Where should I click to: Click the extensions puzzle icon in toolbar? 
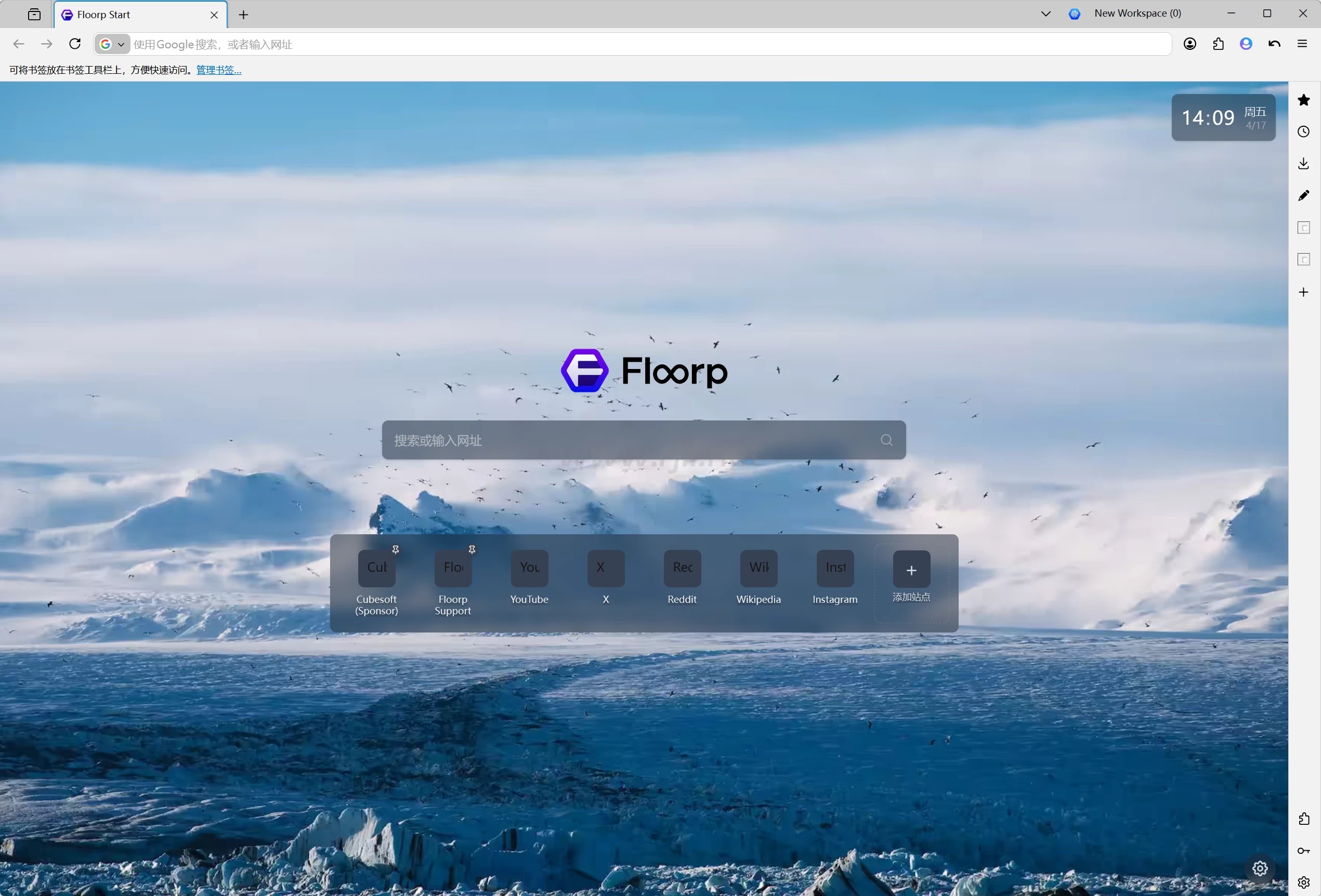pos(1218,44)
